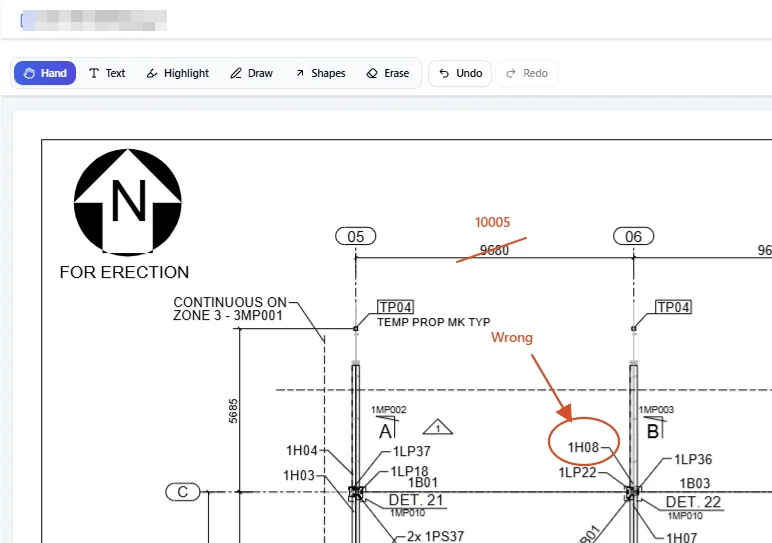This screenshot has width=772, height=543.
Task: Click the 1B03 label
Action: pos(695,483)
